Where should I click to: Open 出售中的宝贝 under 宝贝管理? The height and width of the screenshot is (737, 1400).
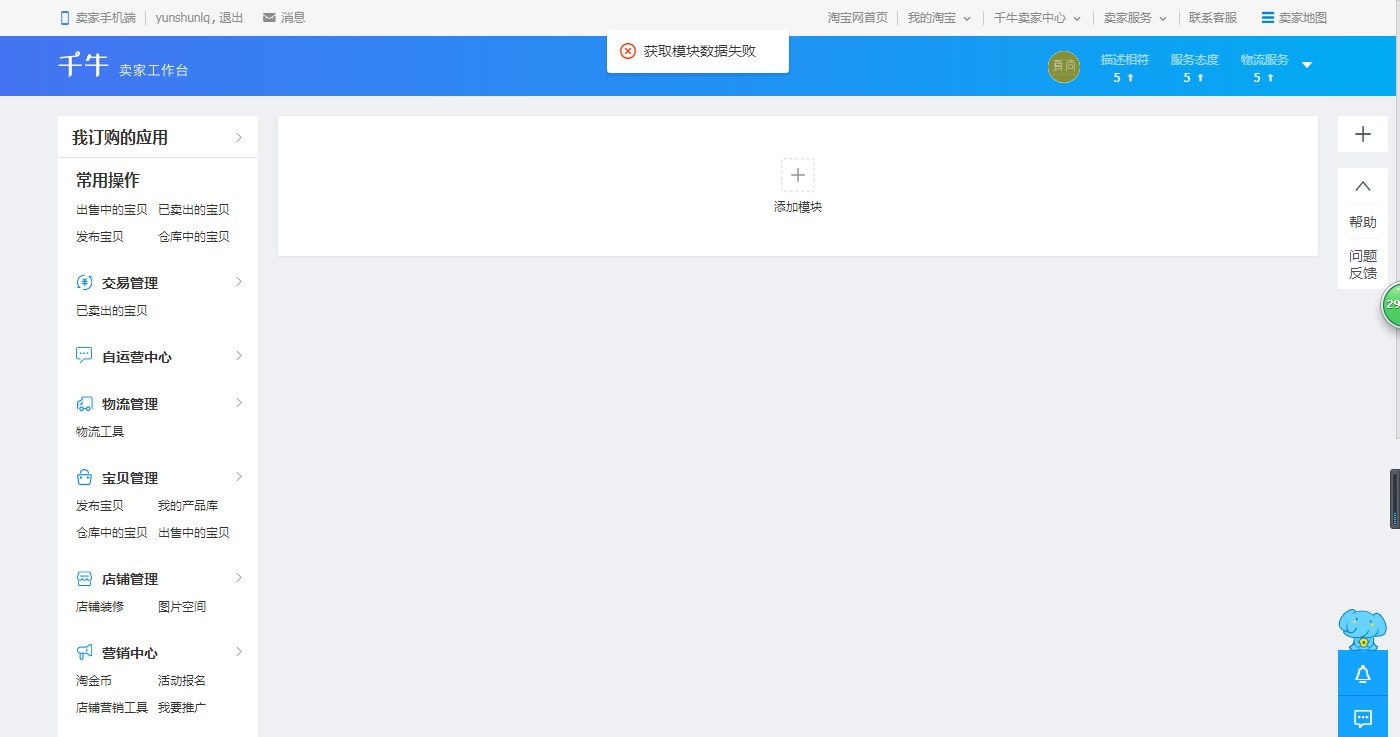click(x=194, y=533)
